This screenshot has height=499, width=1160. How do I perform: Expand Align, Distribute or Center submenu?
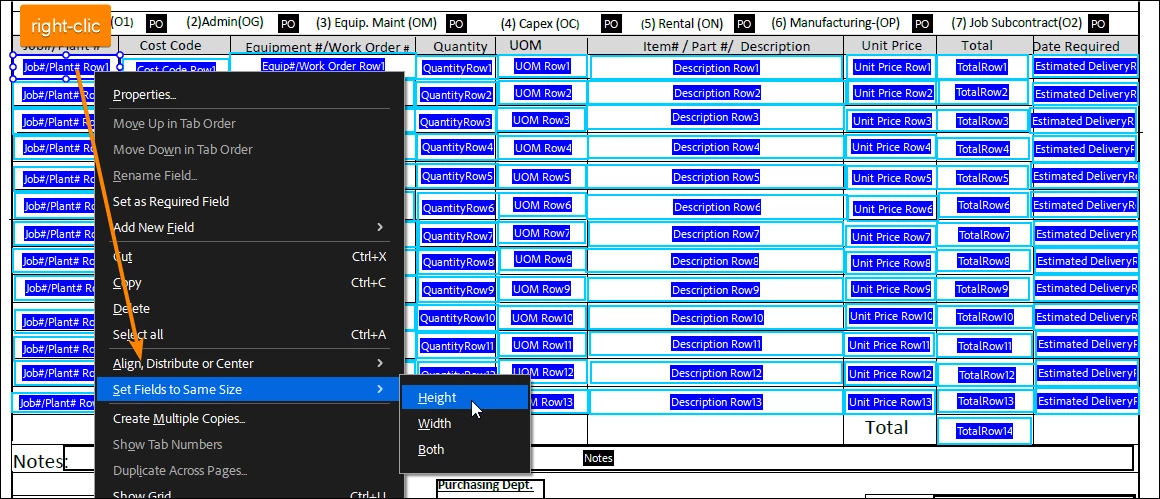click(250, 363)
